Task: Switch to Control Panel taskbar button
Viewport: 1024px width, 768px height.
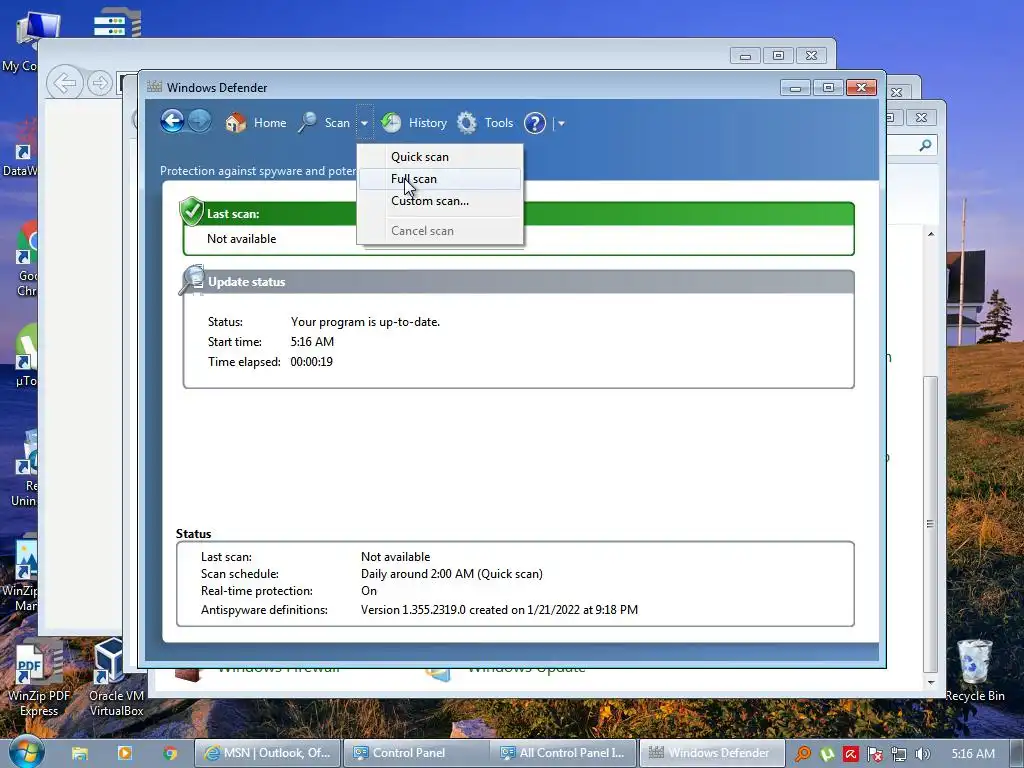Action: point(416,753)
